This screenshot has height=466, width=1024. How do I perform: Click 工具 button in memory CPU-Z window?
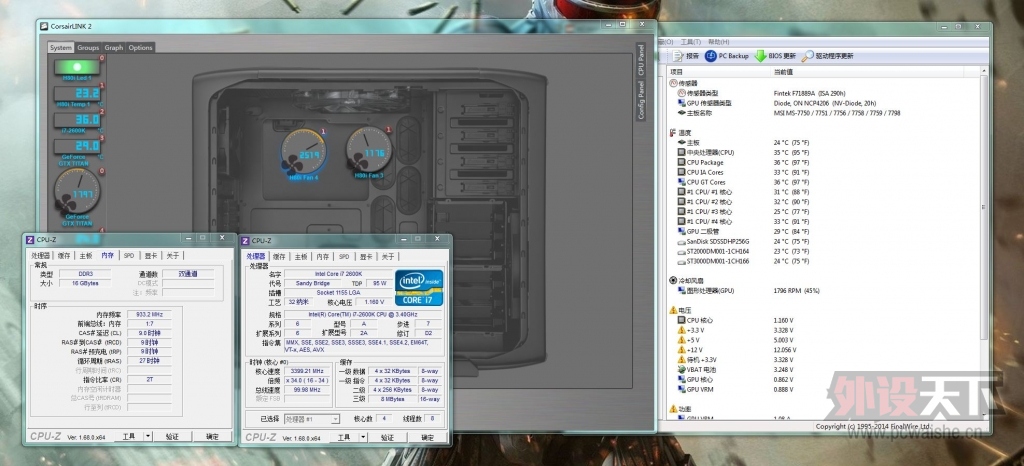[x=129, y=436]
